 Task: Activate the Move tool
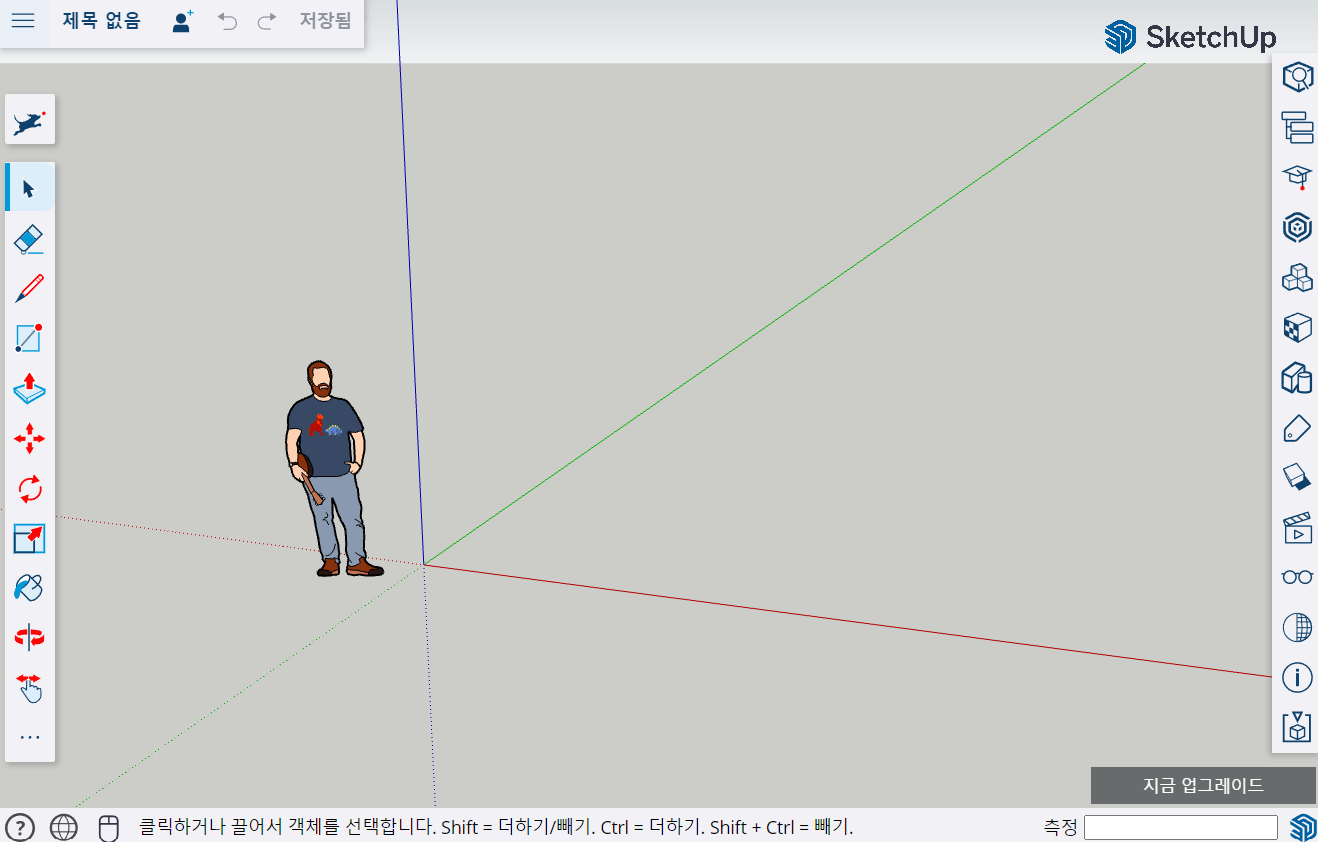[x=29, y=438]
